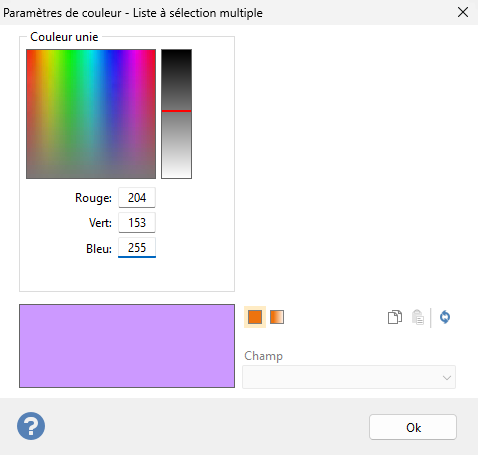
Task: Select the Vert value field
Action: [x=137, y=223]
